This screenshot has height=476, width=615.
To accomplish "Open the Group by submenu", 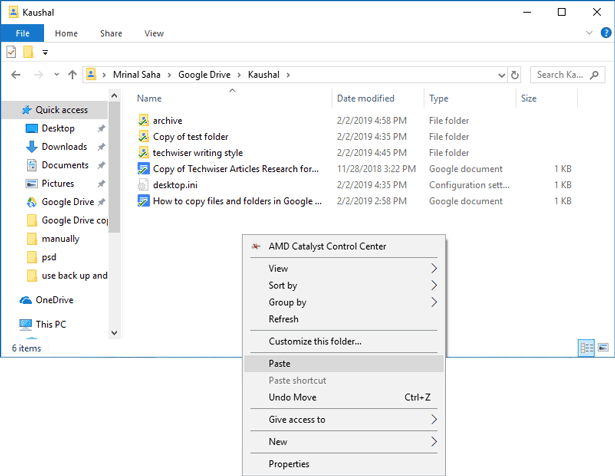I will [x=344, y=302].
